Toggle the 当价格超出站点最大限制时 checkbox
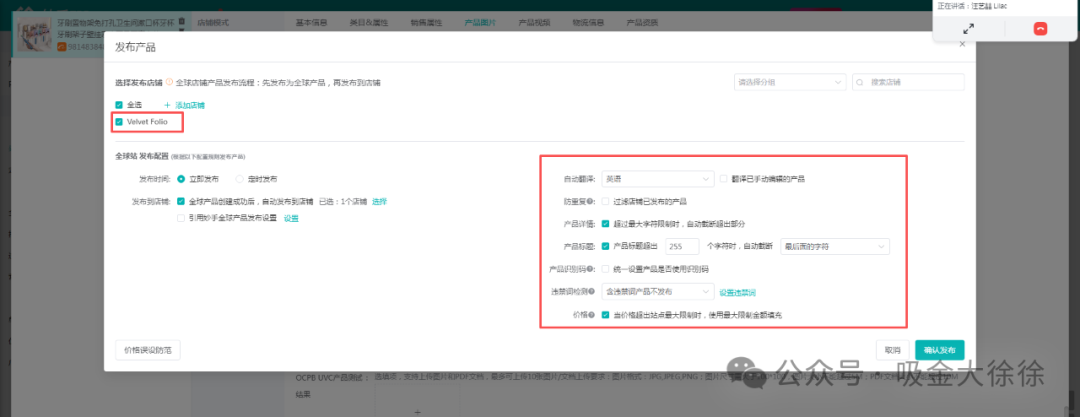Viewport: 1080px width, 417px height. click(x=605, y=314)
